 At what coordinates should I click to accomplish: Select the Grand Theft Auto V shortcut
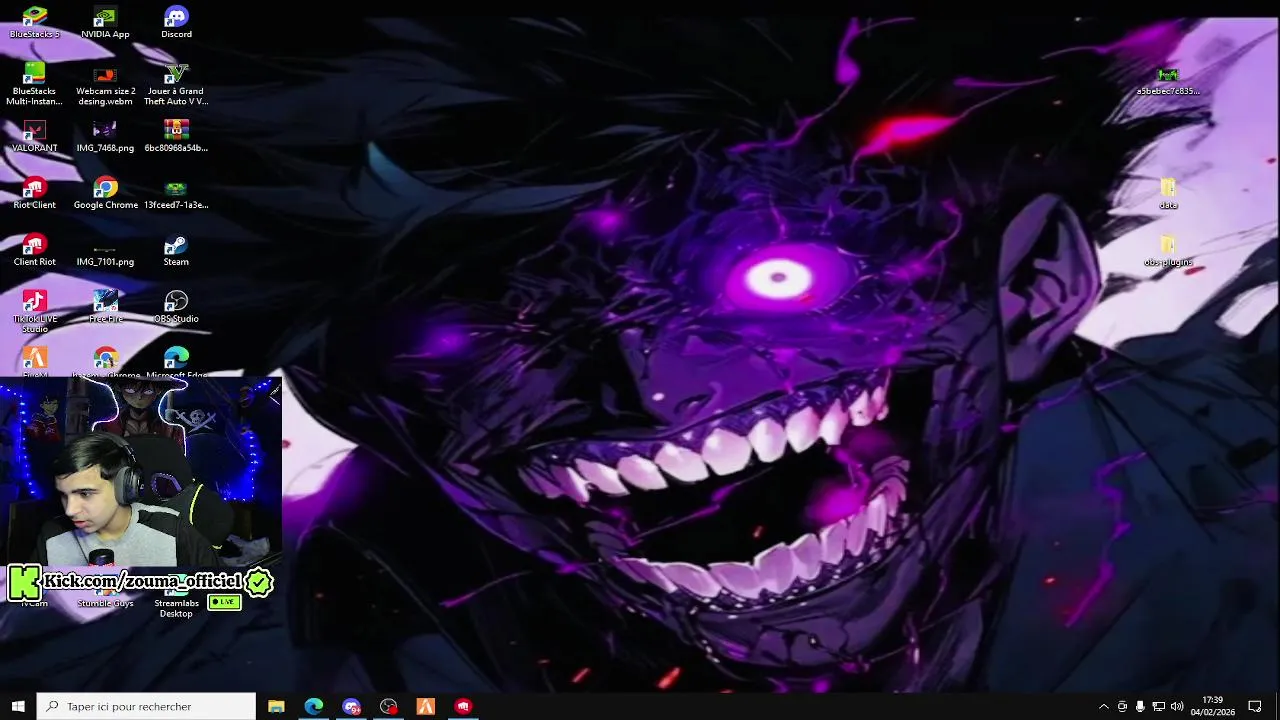pos(176,84)
